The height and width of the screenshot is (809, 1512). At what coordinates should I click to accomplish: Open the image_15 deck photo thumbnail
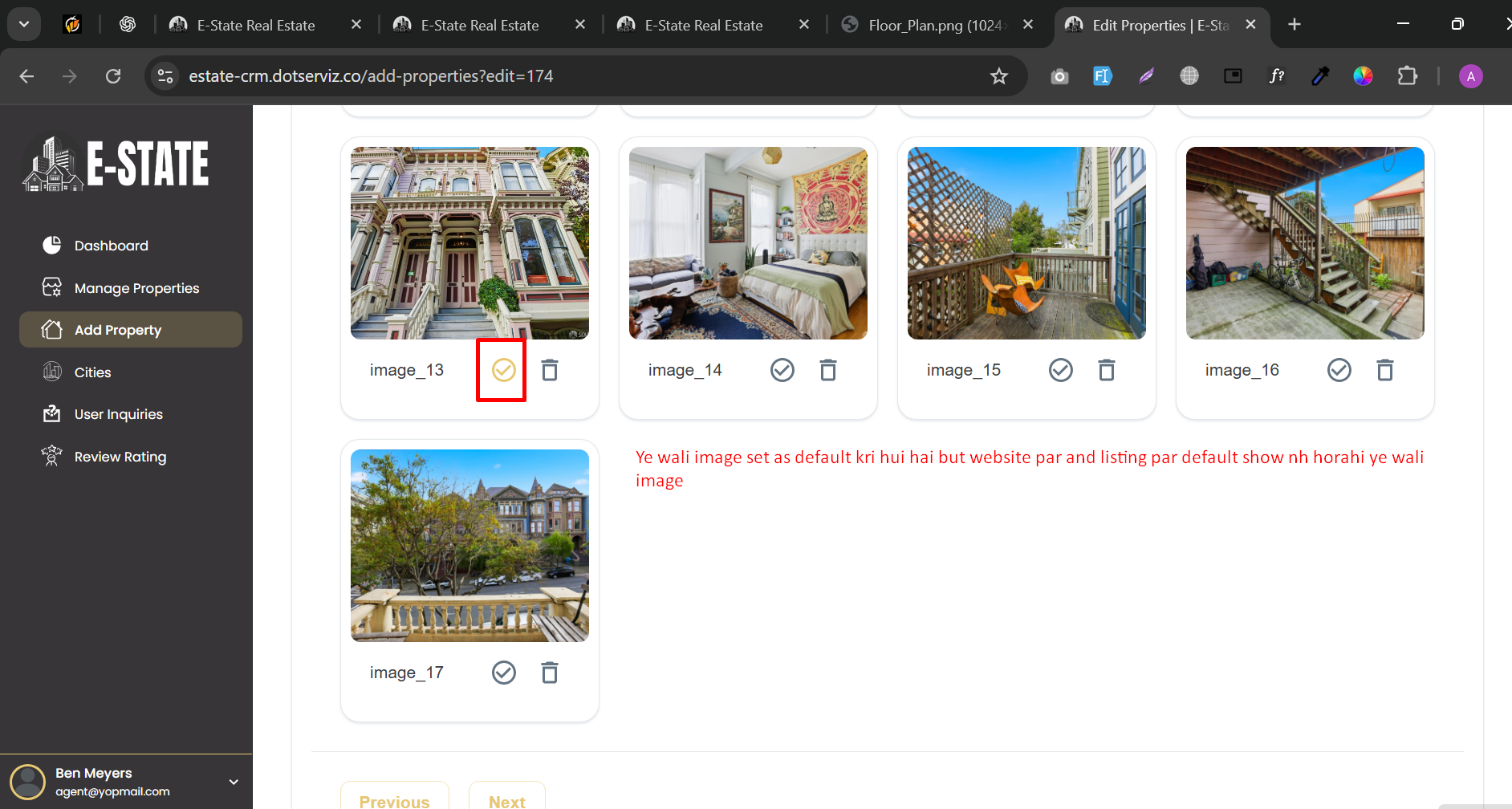coord(1026,243)
